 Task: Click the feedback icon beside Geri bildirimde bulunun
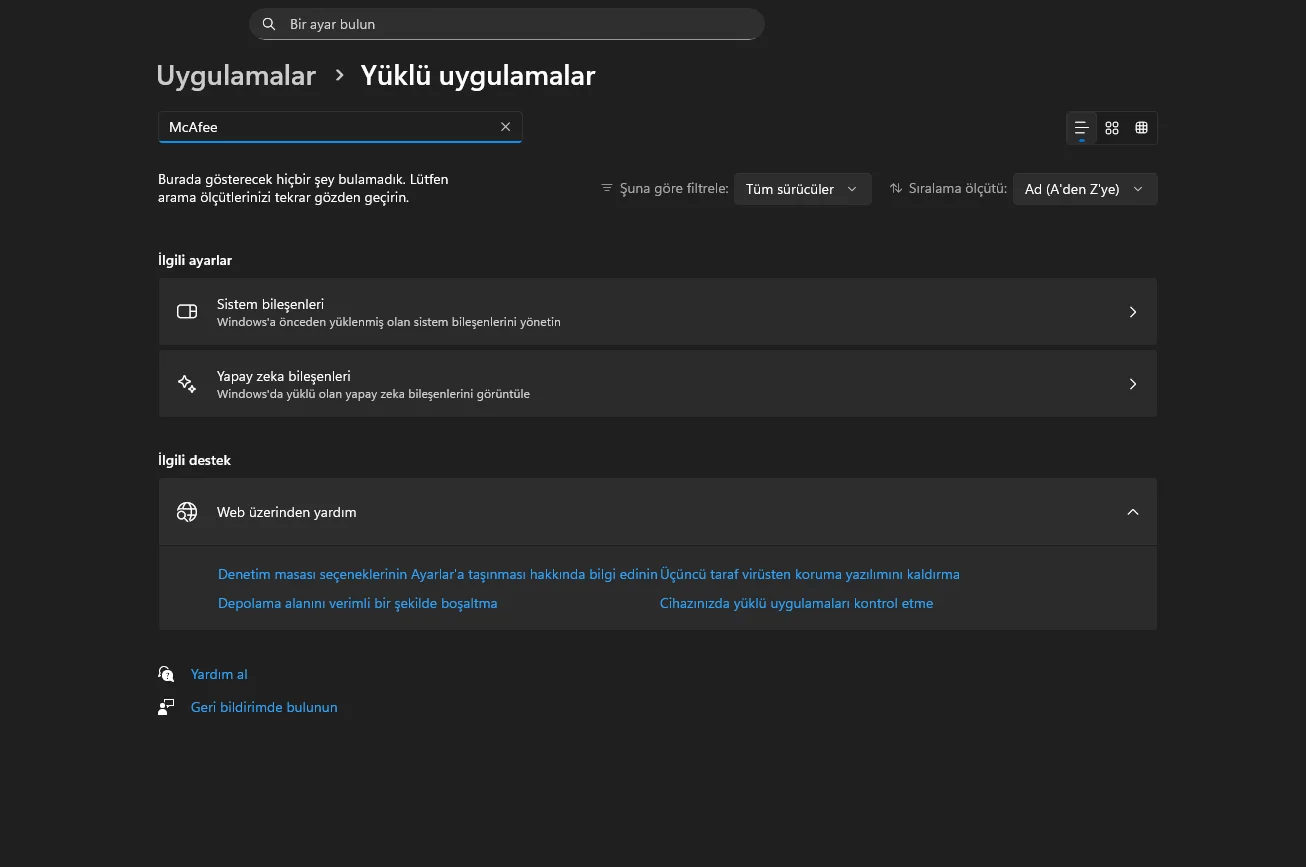pos(166,706)
